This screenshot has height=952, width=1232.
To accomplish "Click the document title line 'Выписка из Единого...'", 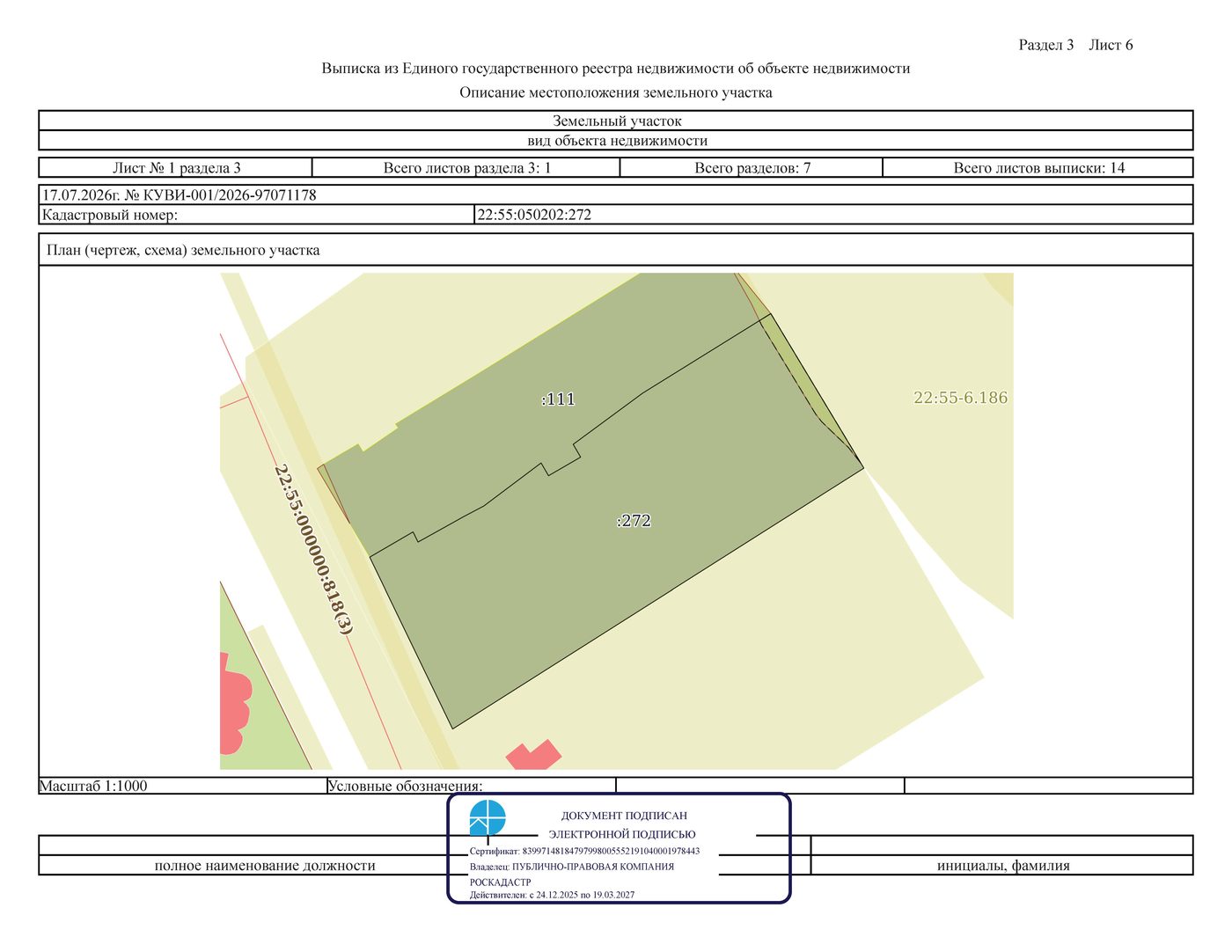I will pyautogui.click(x=616, y=69).
